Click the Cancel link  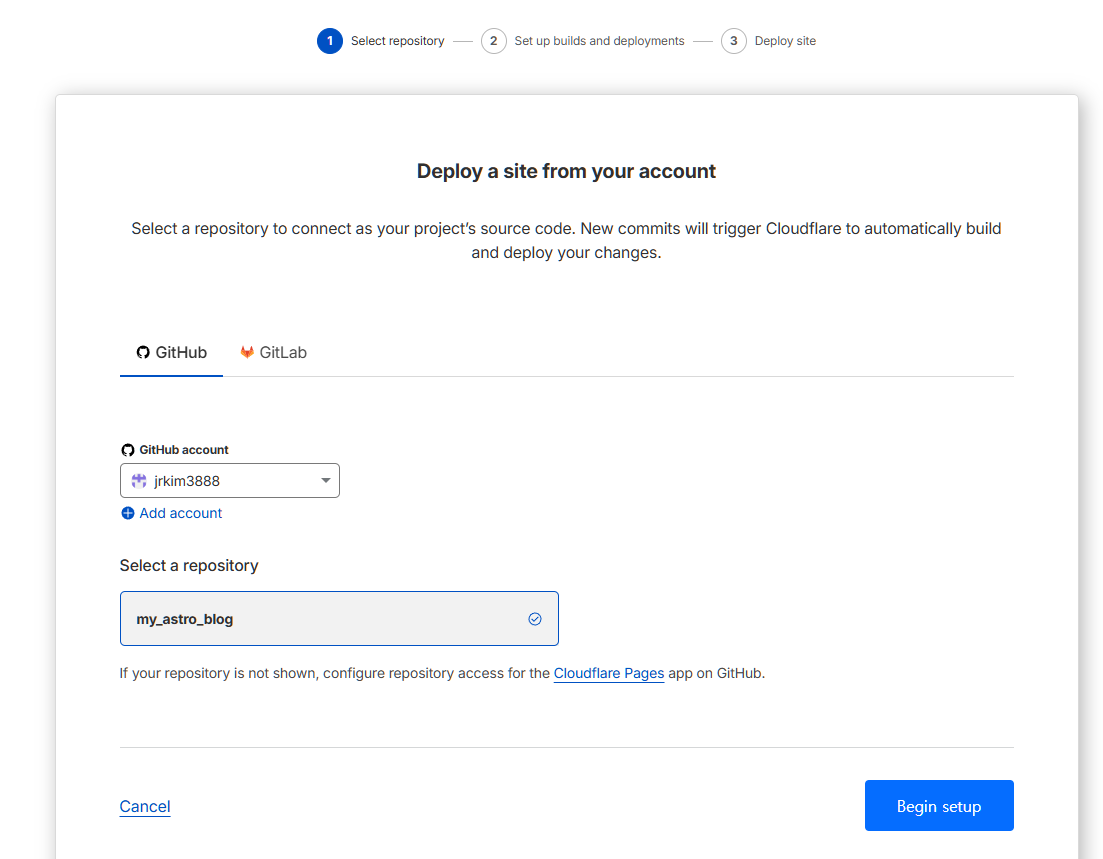(x=145, y=806)
